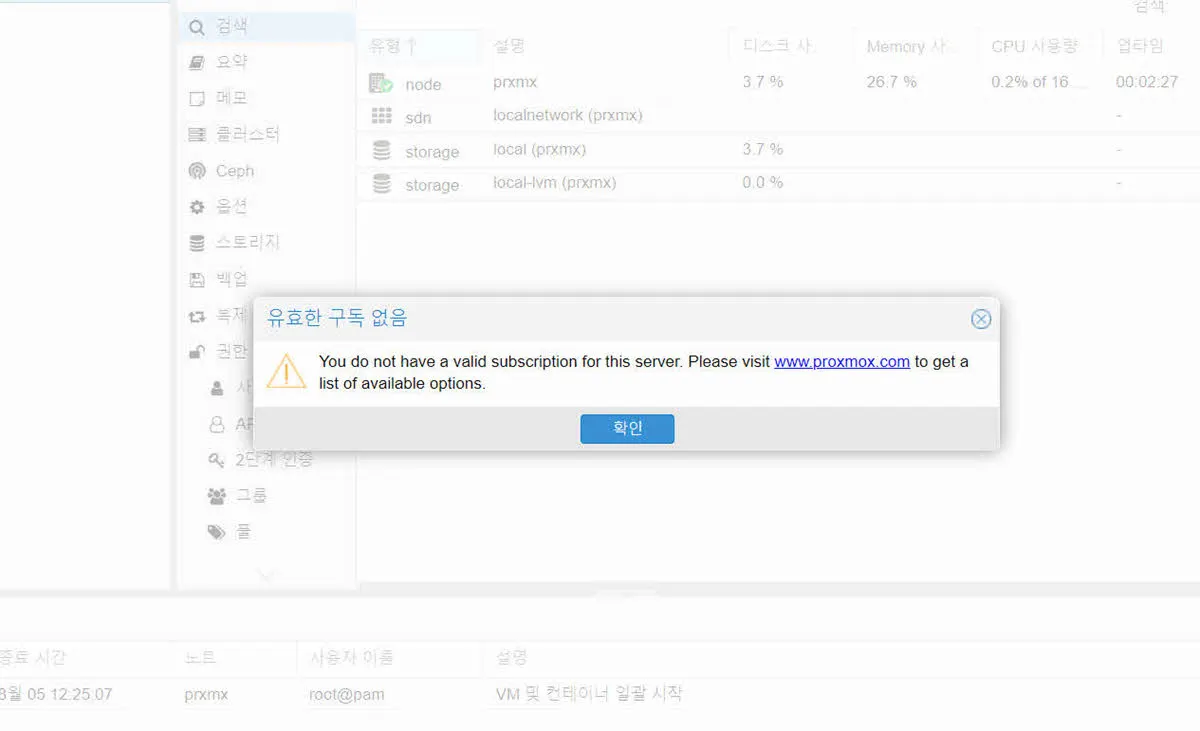Screen dimensions: 1200x731
Task: Select the local (prxmx) storage row
Action: 780,150
